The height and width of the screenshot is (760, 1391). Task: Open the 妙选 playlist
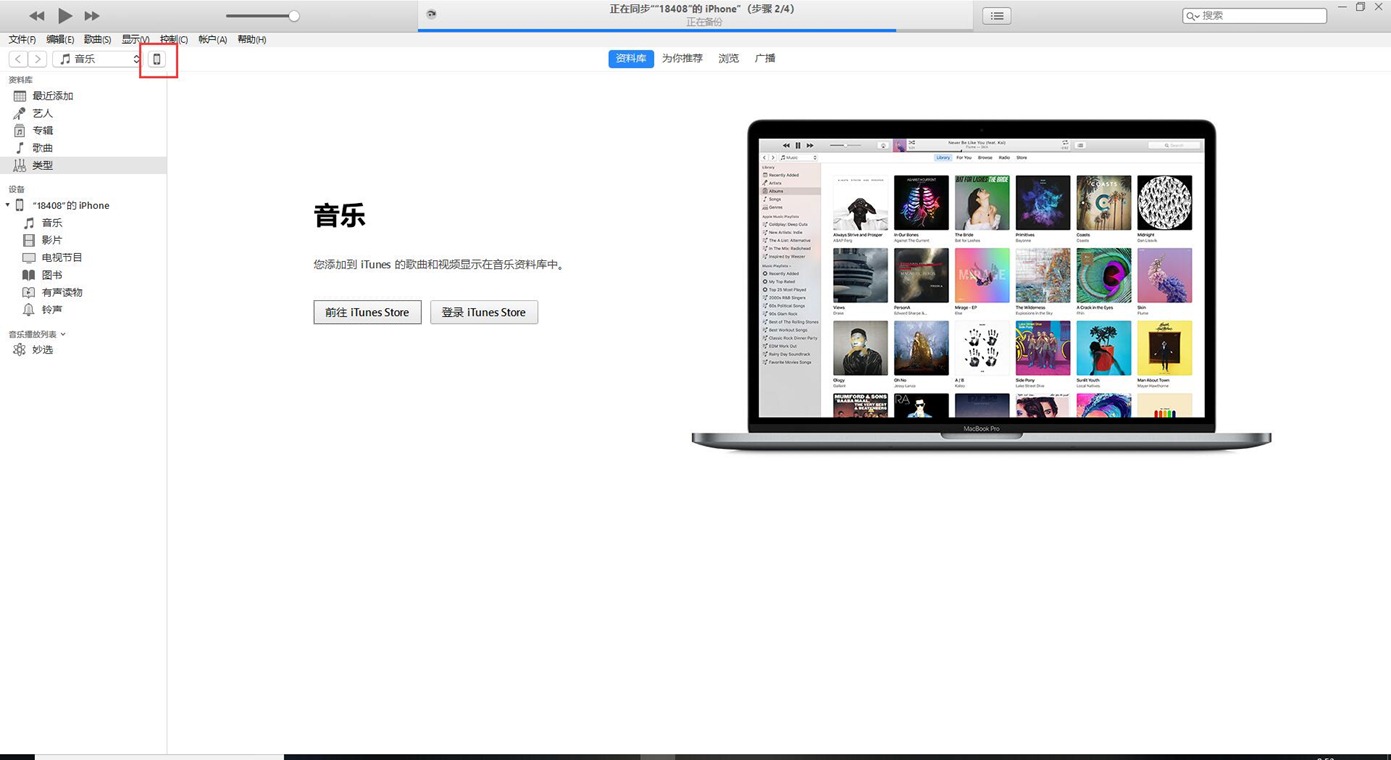click(x=42, y=350)
